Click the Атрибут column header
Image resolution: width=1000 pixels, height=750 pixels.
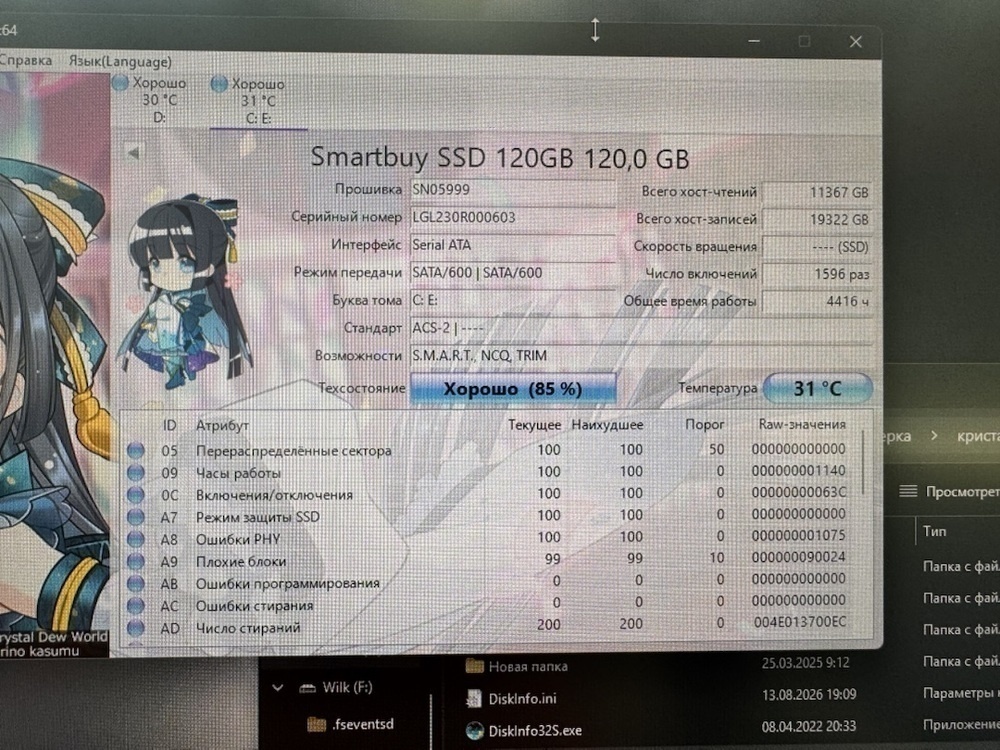click(x=222, y=425)
